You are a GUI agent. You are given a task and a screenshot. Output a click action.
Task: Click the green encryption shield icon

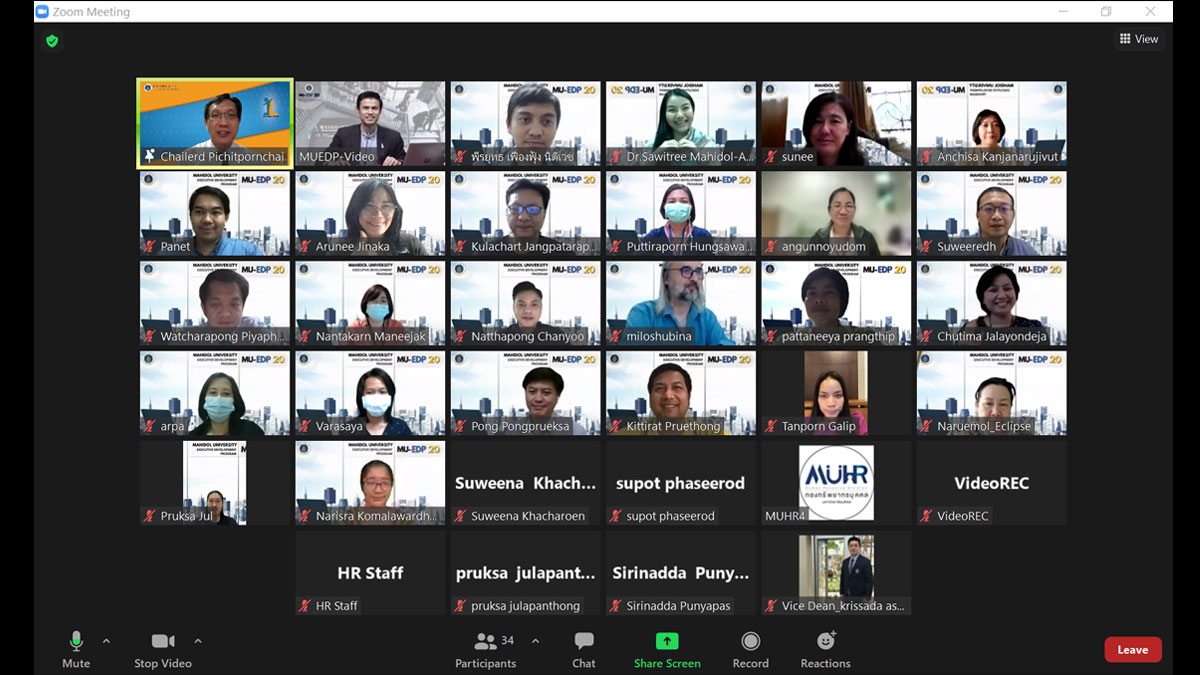click(x=52, y=41)
